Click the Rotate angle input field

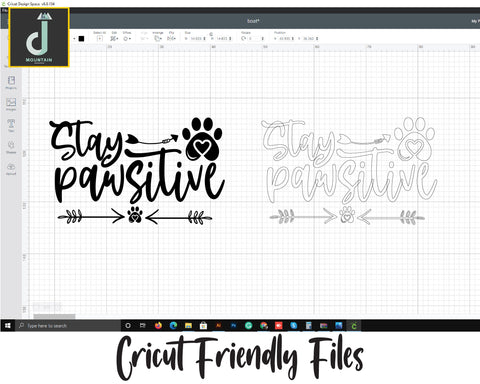255,39
